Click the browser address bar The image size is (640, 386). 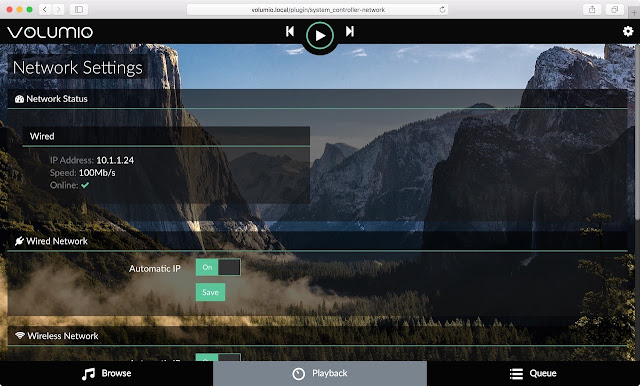318,9
